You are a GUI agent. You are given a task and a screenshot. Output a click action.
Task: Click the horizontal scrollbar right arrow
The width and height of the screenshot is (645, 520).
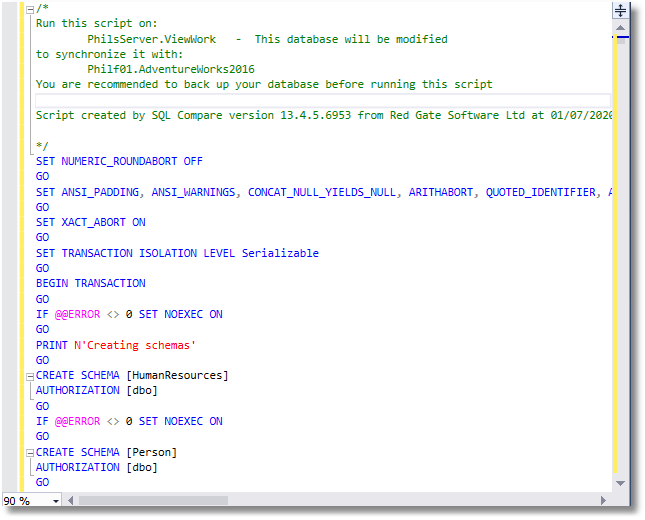[603, 501]
